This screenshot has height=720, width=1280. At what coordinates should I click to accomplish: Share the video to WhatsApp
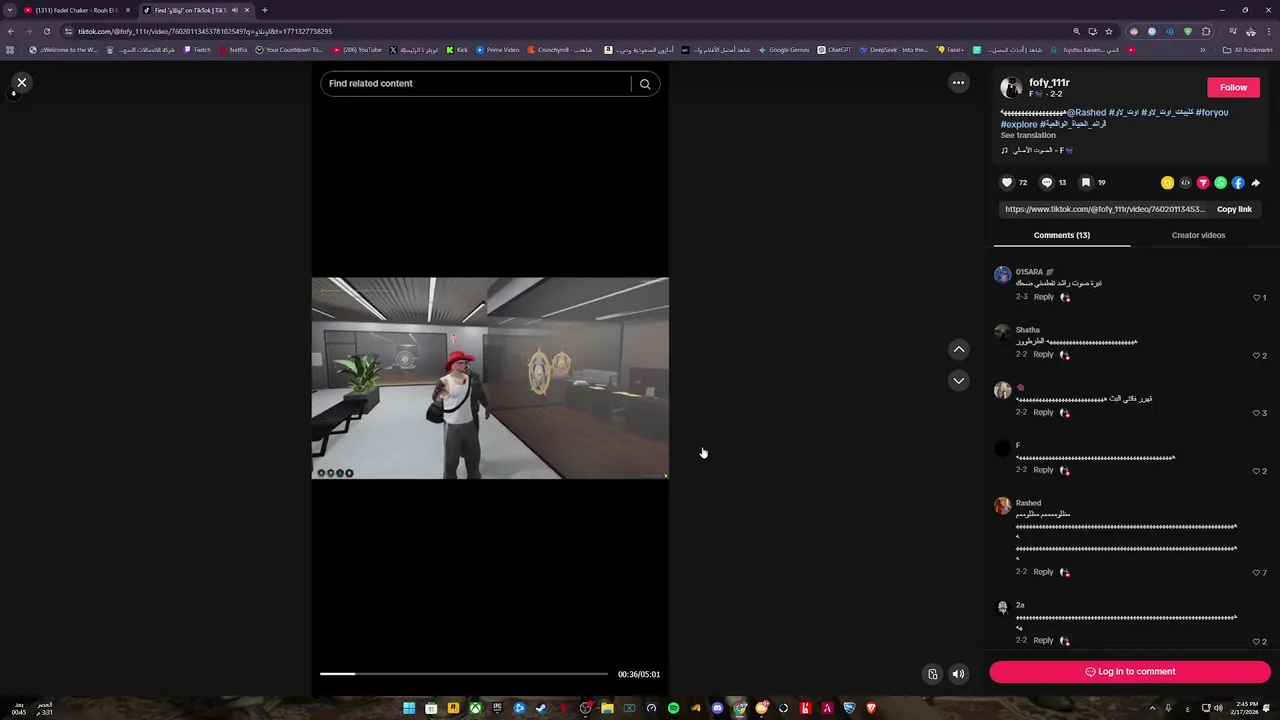coord(1220,183)
